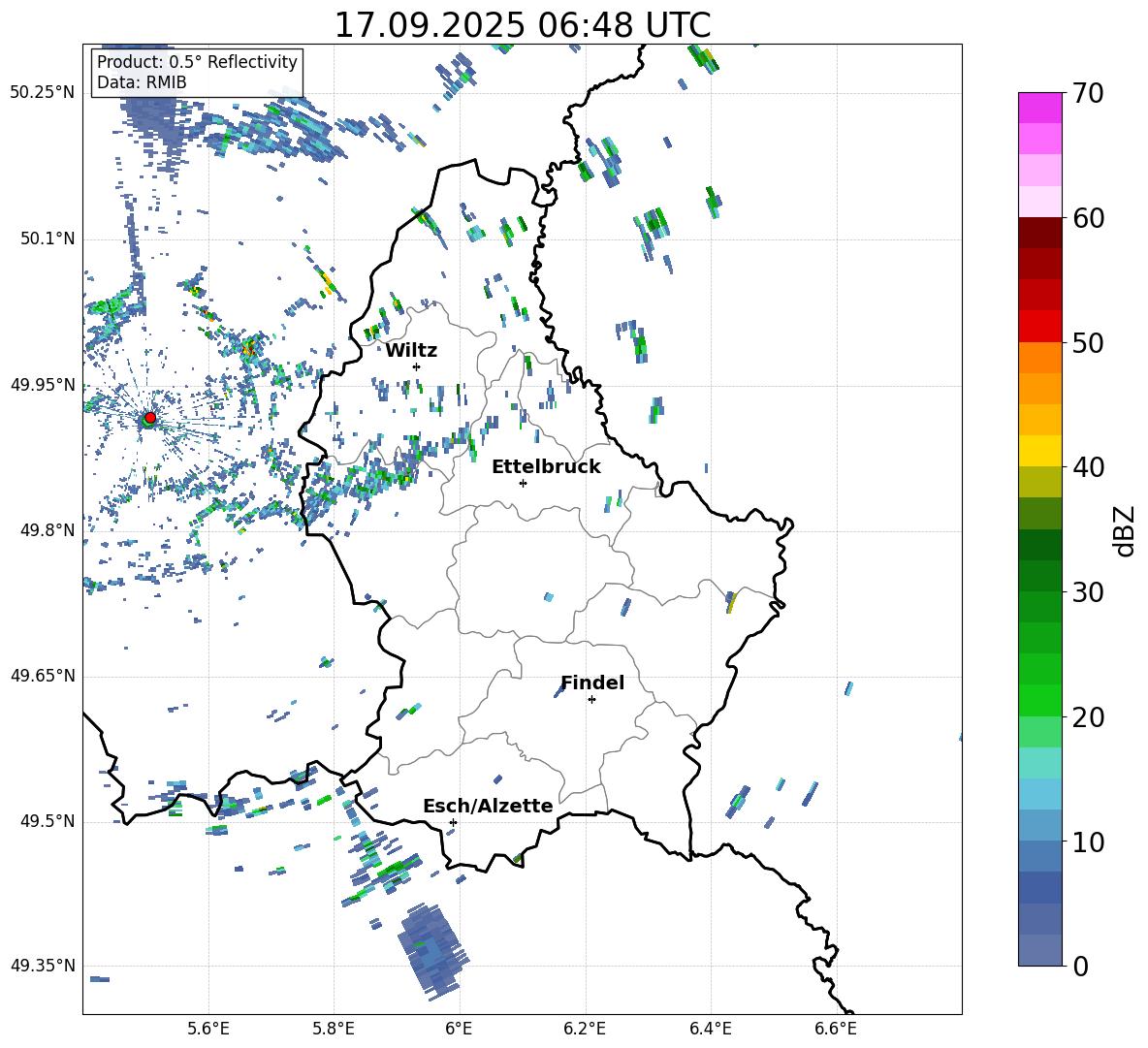The width and height of the screenshot is (1148, 1048).
Task: Click the 17.09.2025 06:48 UTC title
Action: pyautogui.click(x=522, y=25)
